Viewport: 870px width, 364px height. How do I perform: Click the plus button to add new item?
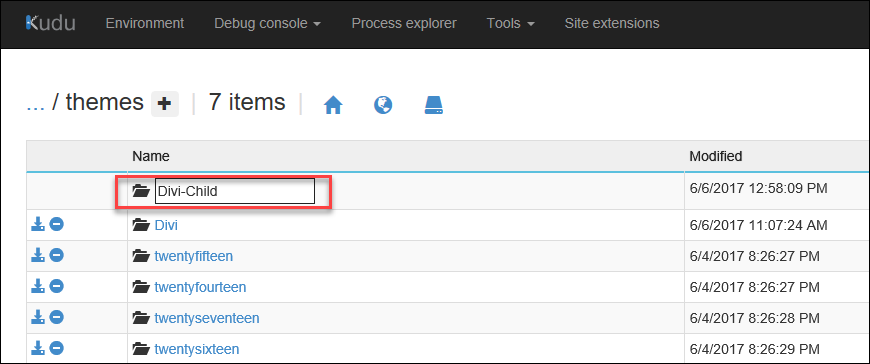165,104
